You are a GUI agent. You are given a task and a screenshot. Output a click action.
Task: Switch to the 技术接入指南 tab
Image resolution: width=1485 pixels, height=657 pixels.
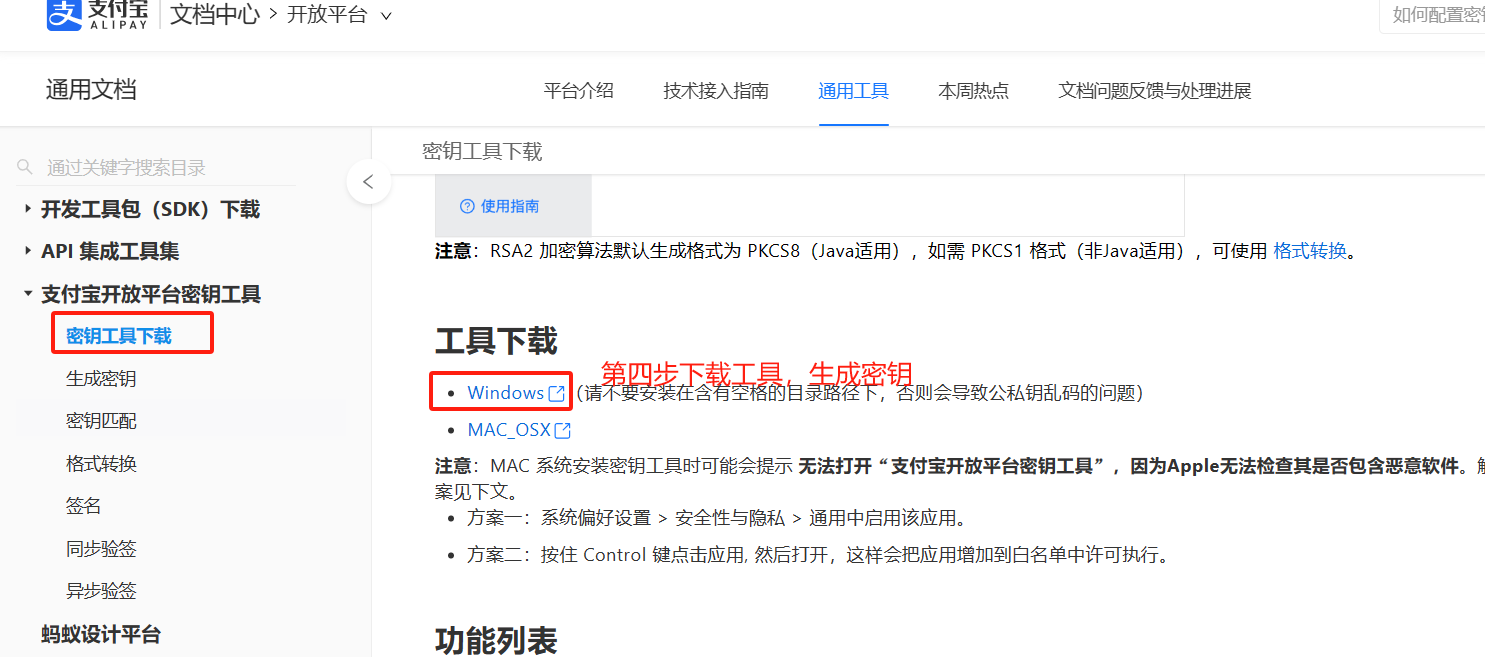point(716,91)
